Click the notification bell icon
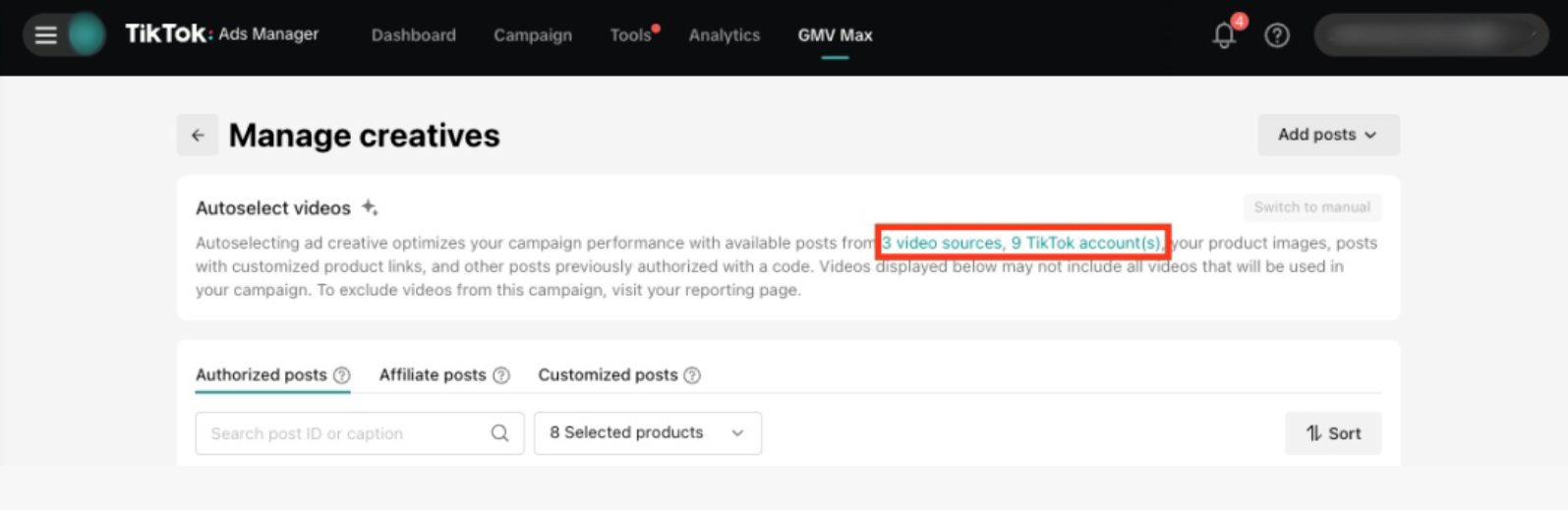The height and width of the screenshot is (510, 1568). (x=1224, y=35)
